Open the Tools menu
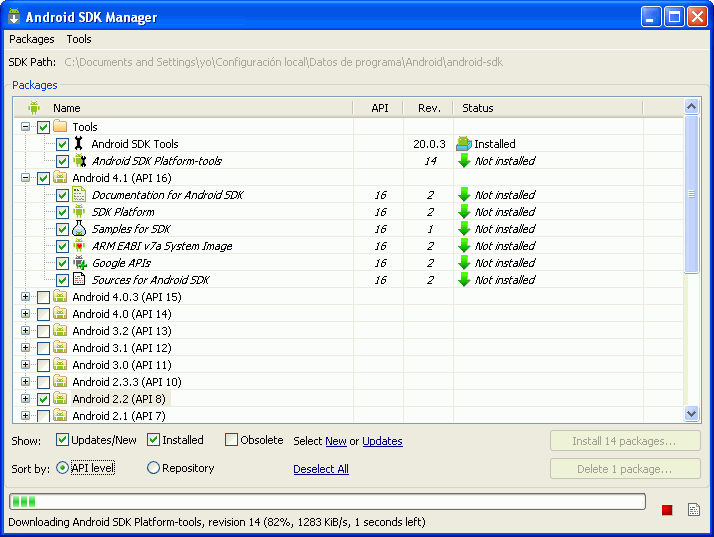 (x=79, y=39)
